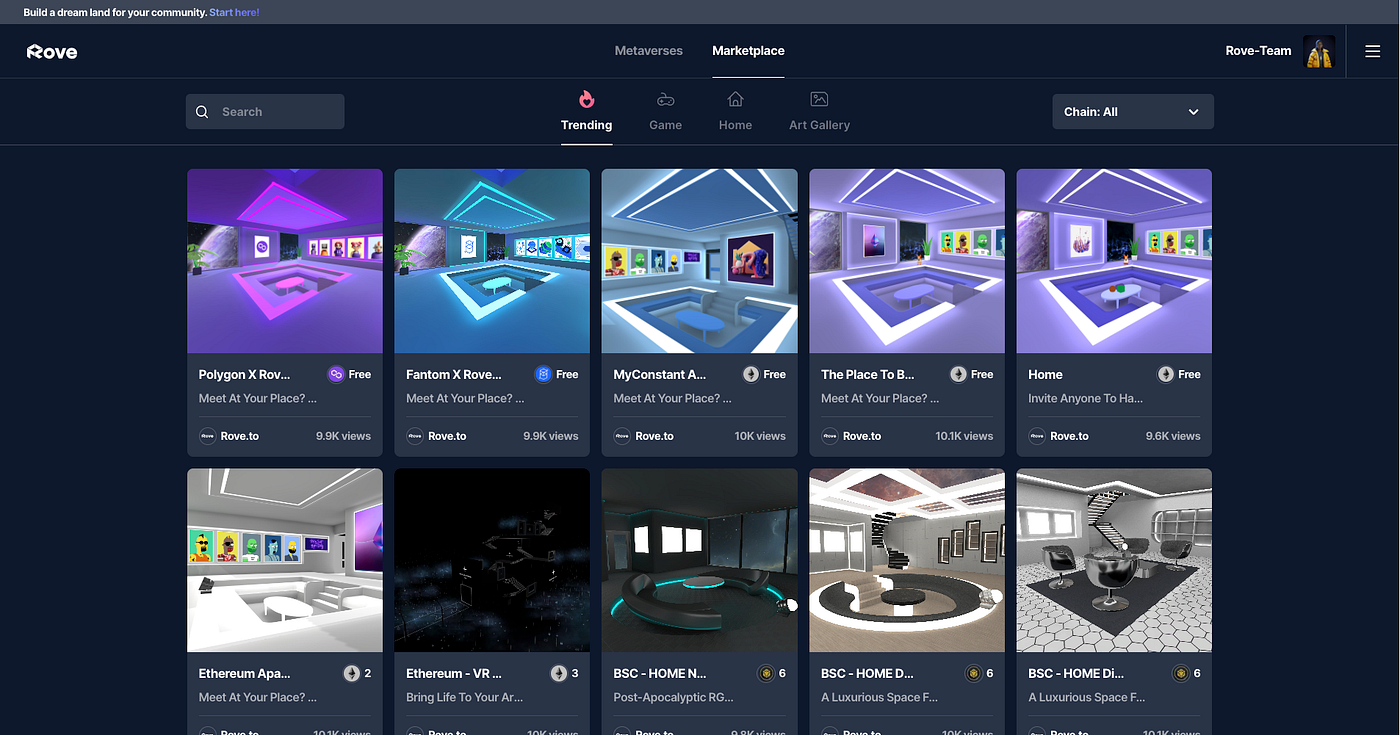Open the hamburger menu icon
This screenshot has width=1400, height=735.
[1372, 51]
